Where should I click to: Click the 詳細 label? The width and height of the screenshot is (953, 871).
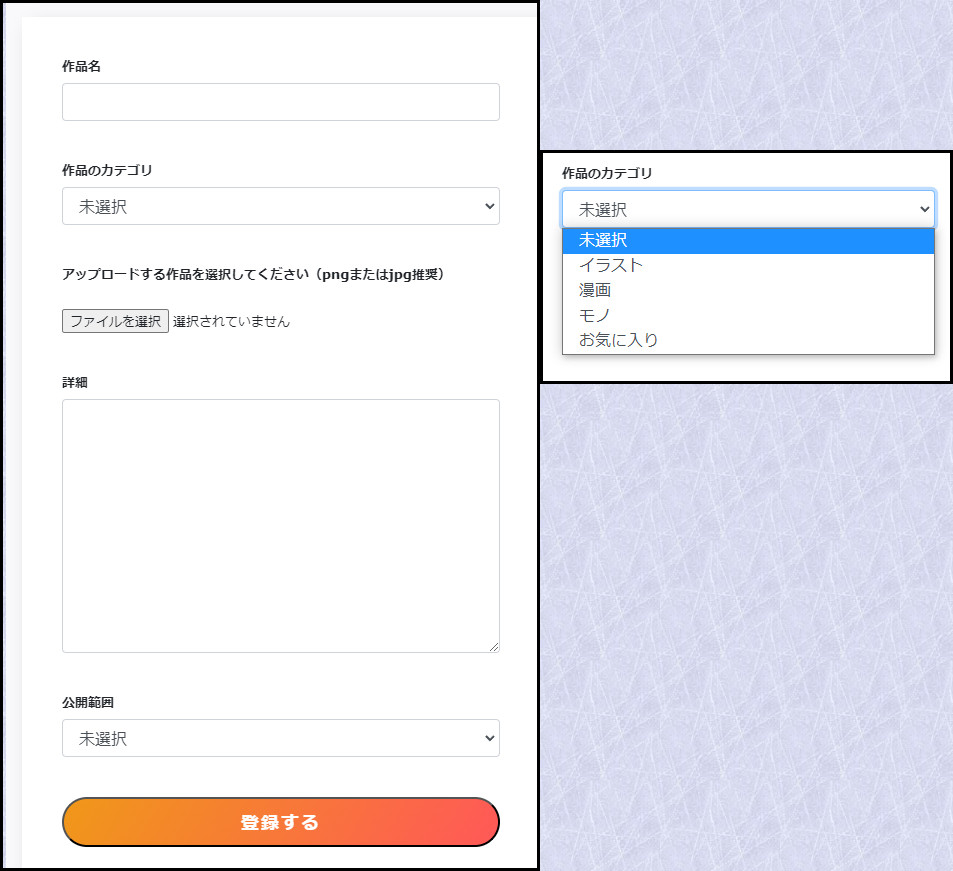pos(75,382)
